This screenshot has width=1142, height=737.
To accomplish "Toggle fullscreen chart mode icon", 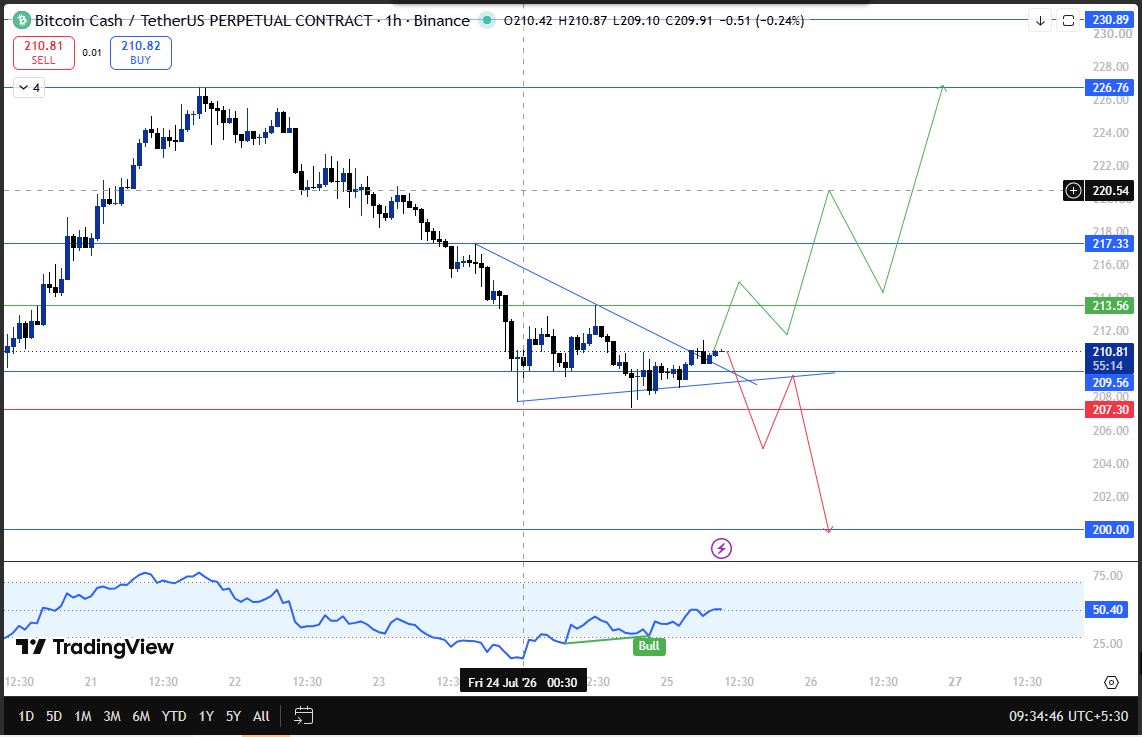I will point(1068,20).
